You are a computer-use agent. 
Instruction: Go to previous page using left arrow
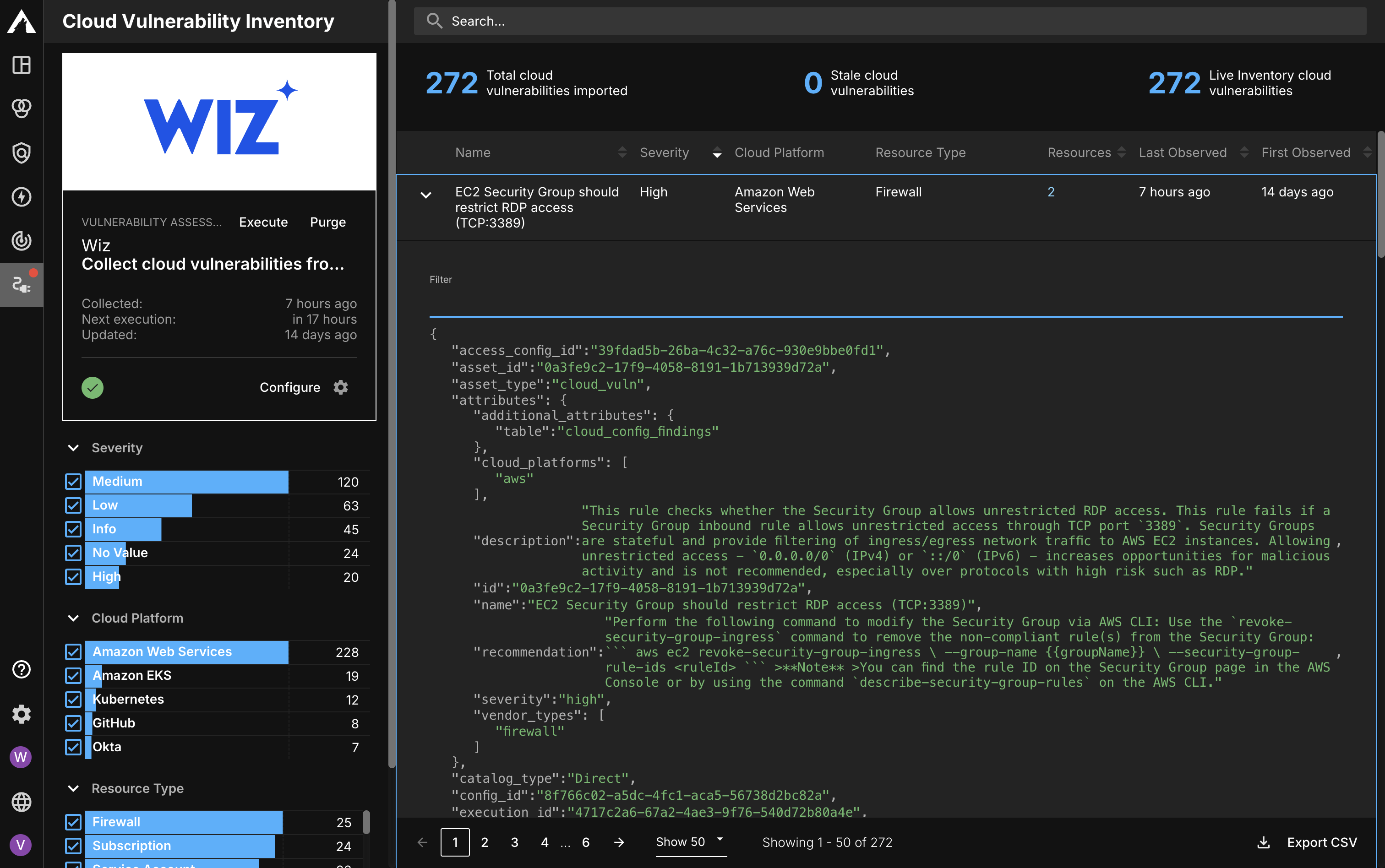422,842
